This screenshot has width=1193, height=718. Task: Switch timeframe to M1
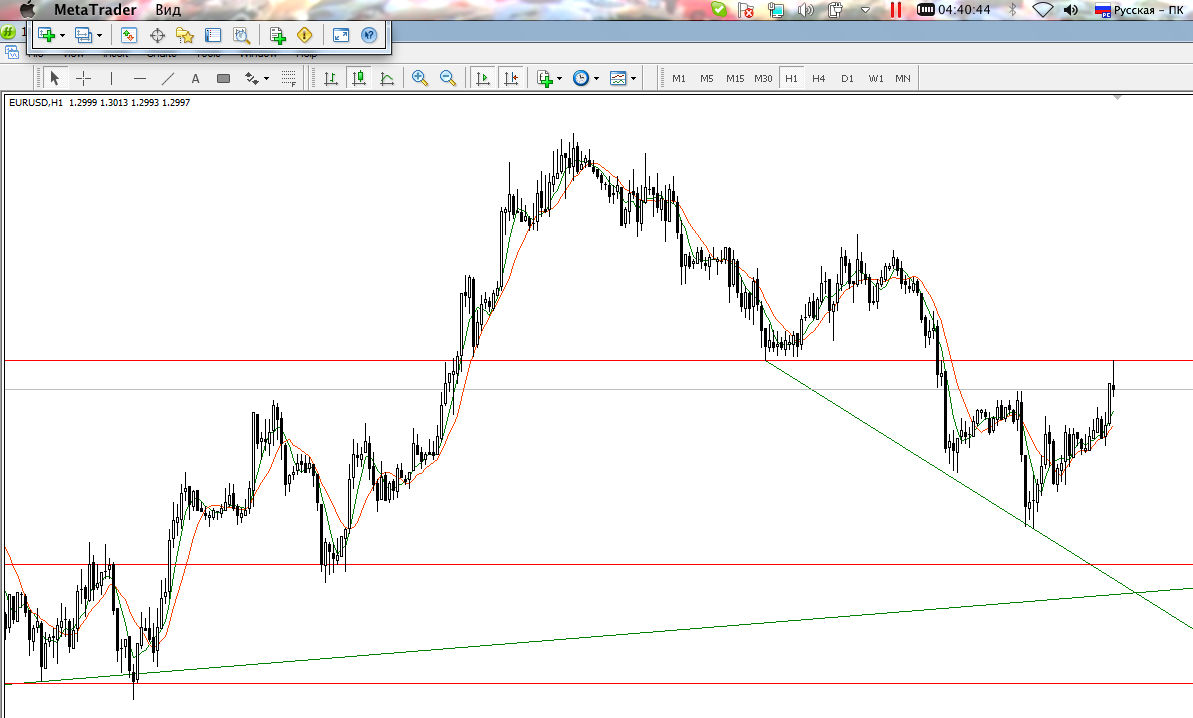pos(679,78)
